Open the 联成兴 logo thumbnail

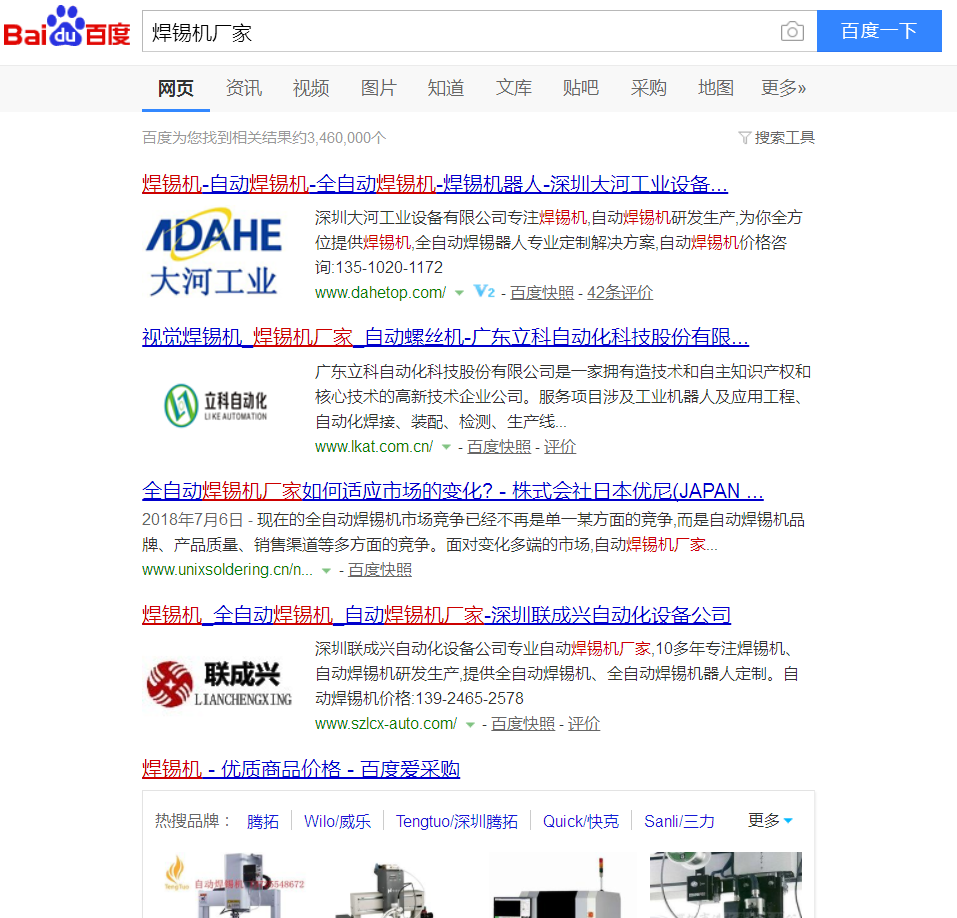tap(218, 684)
